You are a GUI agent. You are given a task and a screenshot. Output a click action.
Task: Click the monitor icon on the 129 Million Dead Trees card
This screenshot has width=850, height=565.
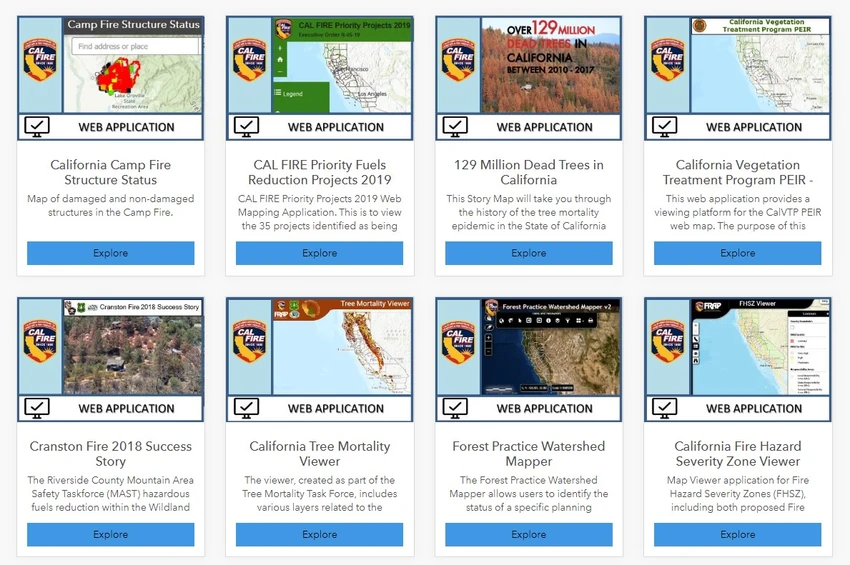click(455, 127)
